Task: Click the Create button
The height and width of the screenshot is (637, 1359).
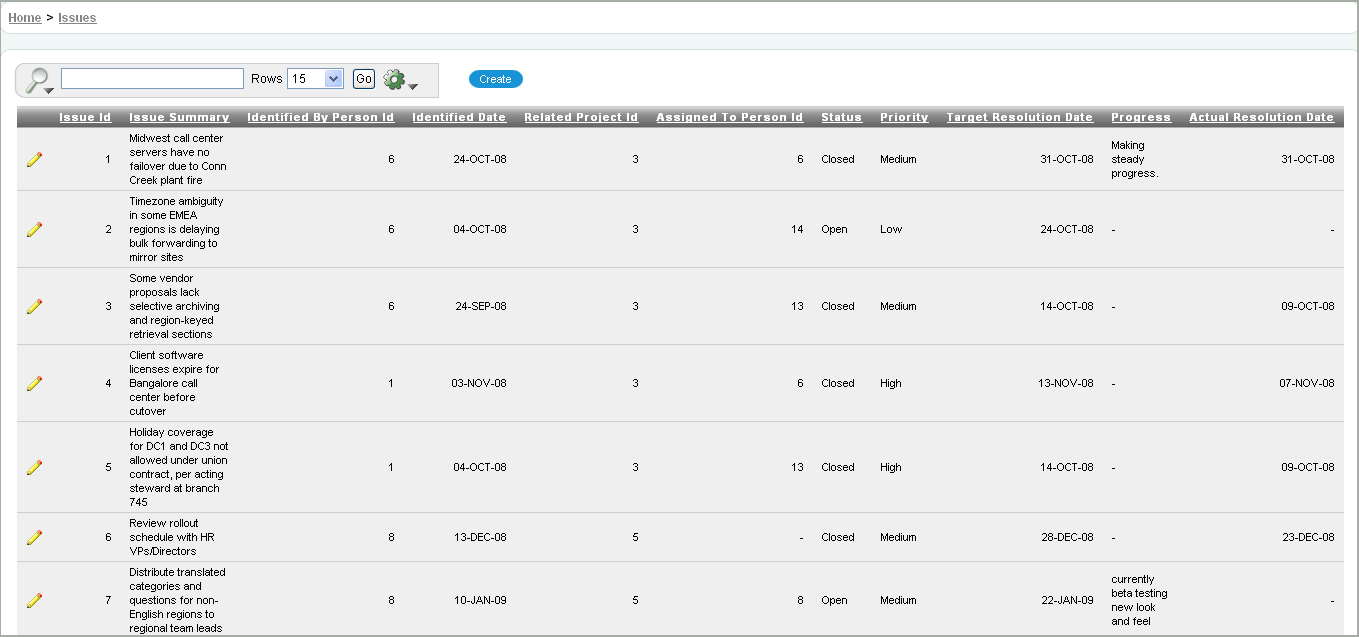Action: click(495, 79)
